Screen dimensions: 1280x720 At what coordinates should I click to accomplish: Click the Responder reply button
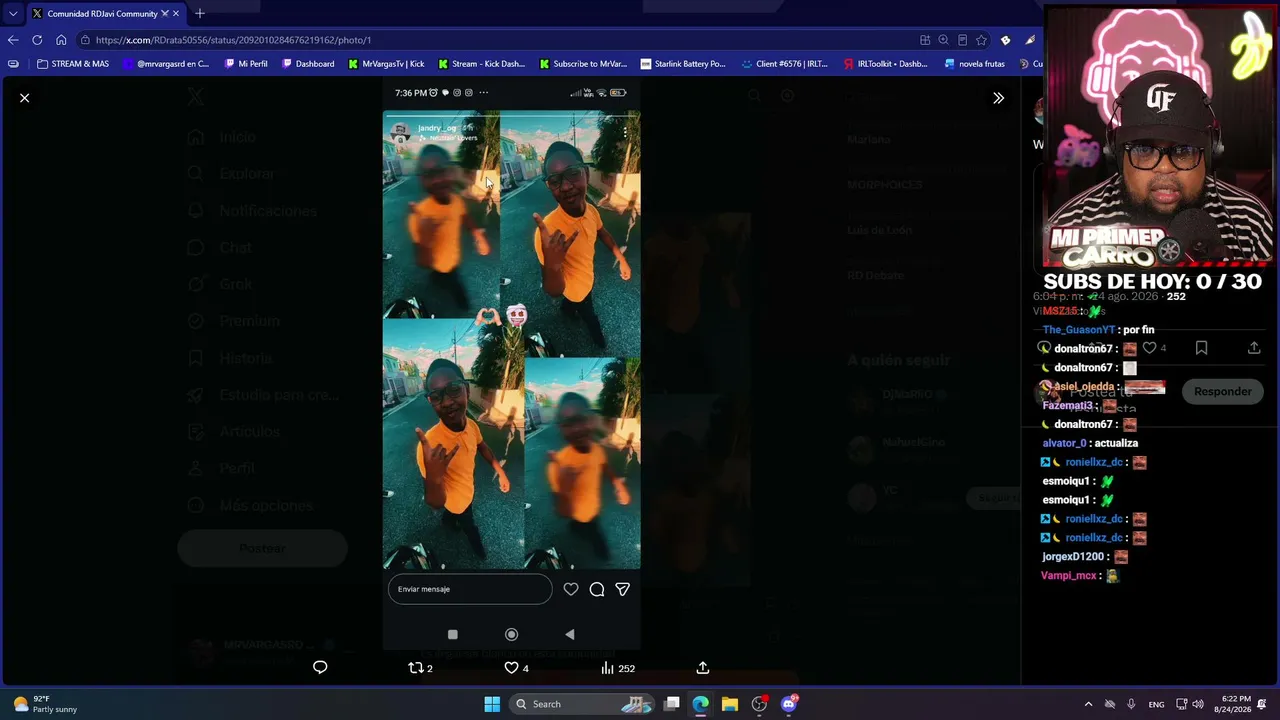1222,392
